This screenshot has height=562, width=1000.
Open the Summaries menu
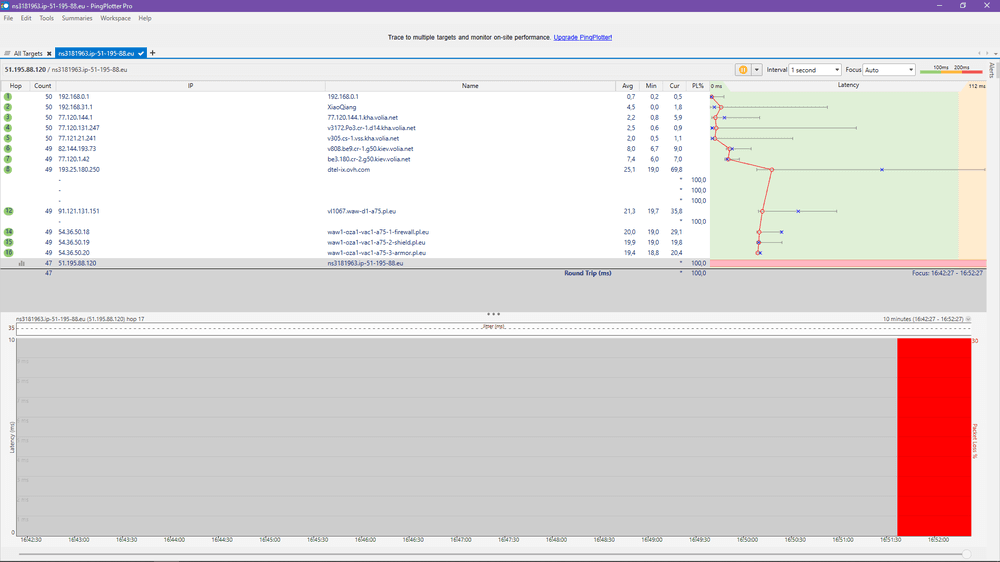[76, 18]
